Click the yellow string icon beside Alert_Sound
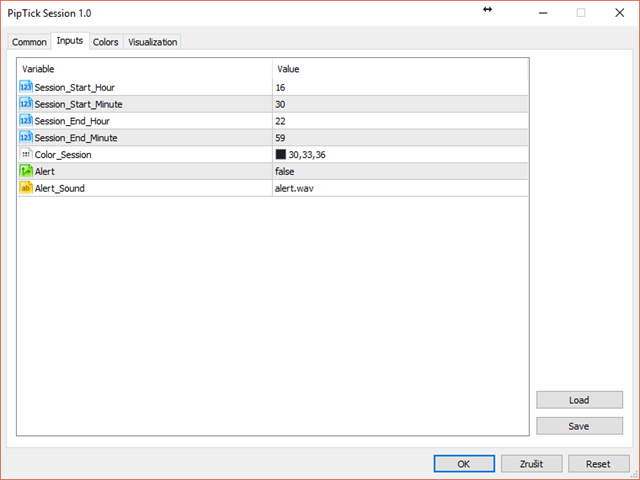 tap(26, 188)
